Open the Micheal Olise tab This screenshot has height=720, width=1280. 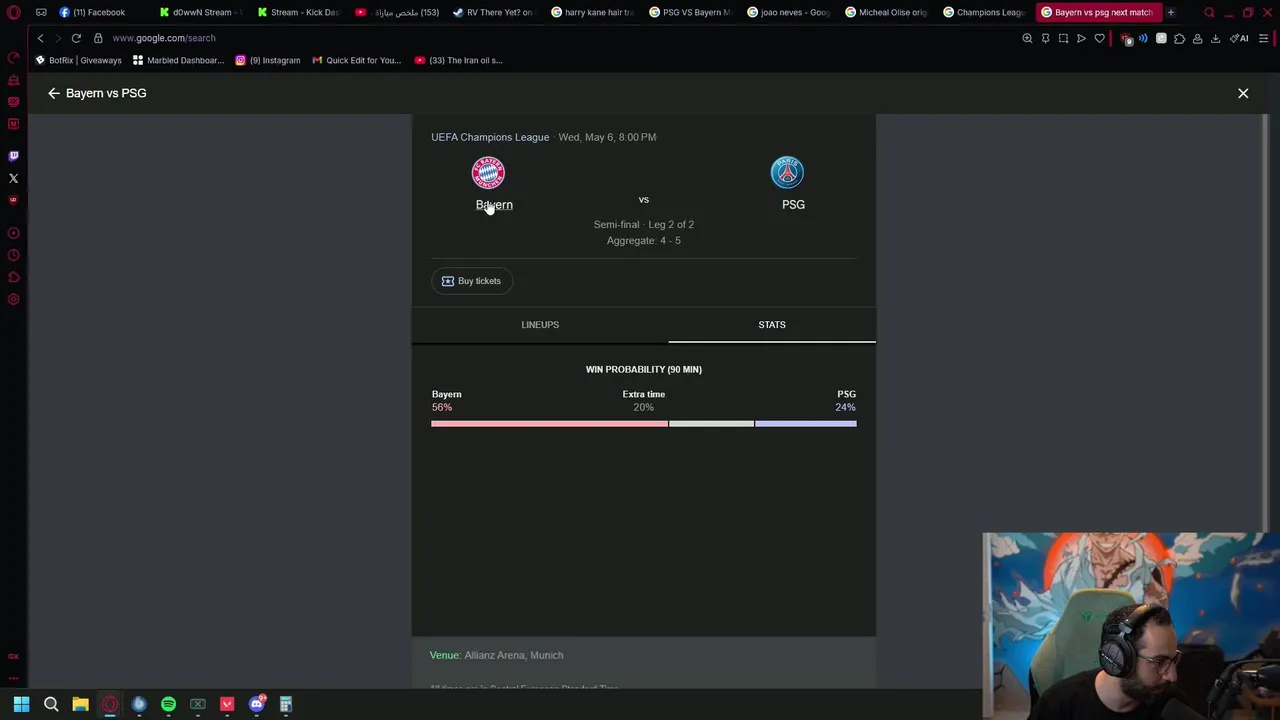tap(887, 12)
